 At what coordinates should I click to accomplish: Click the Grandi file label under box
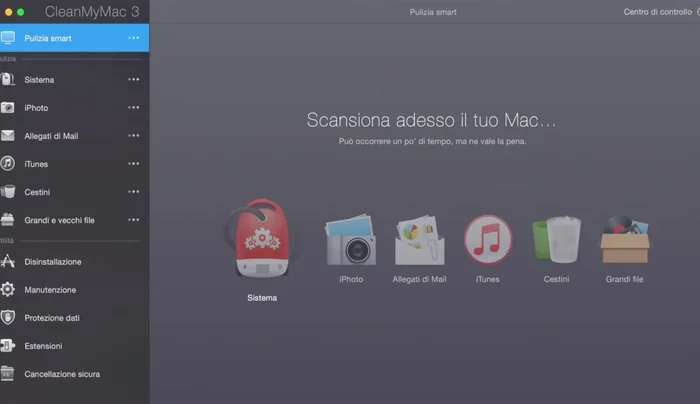pos(624,279)
